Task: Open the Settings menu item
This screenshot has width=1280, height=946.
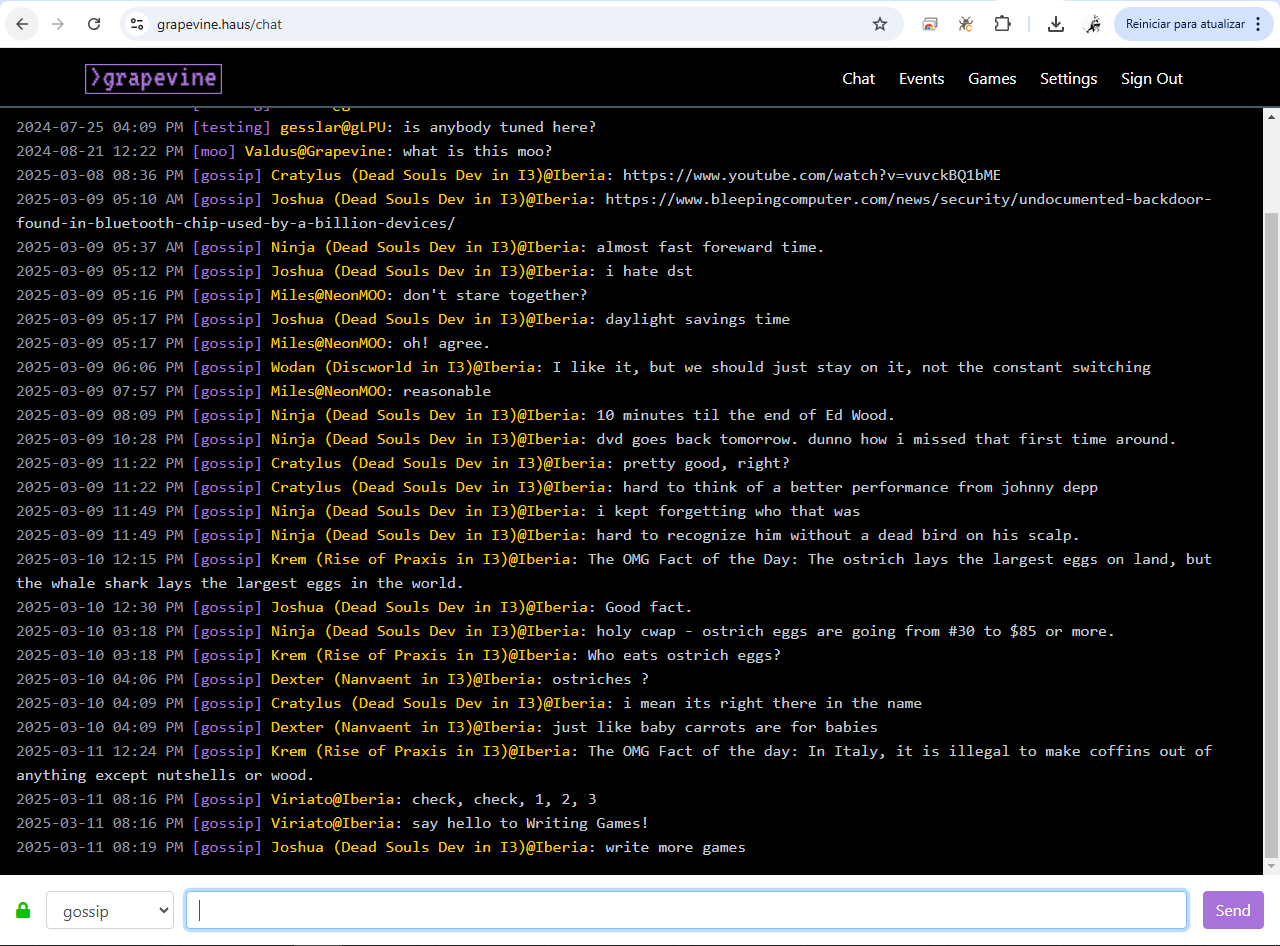Action: point(1068,78)
